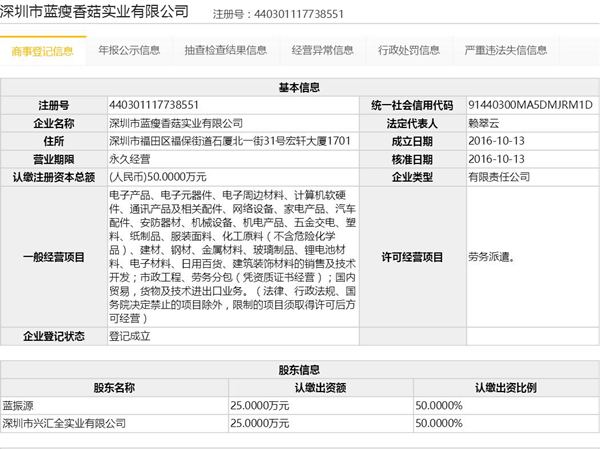Viewport: 600px width, 449px height.
Task: Click the 住所 label
Action: (54, 142)
